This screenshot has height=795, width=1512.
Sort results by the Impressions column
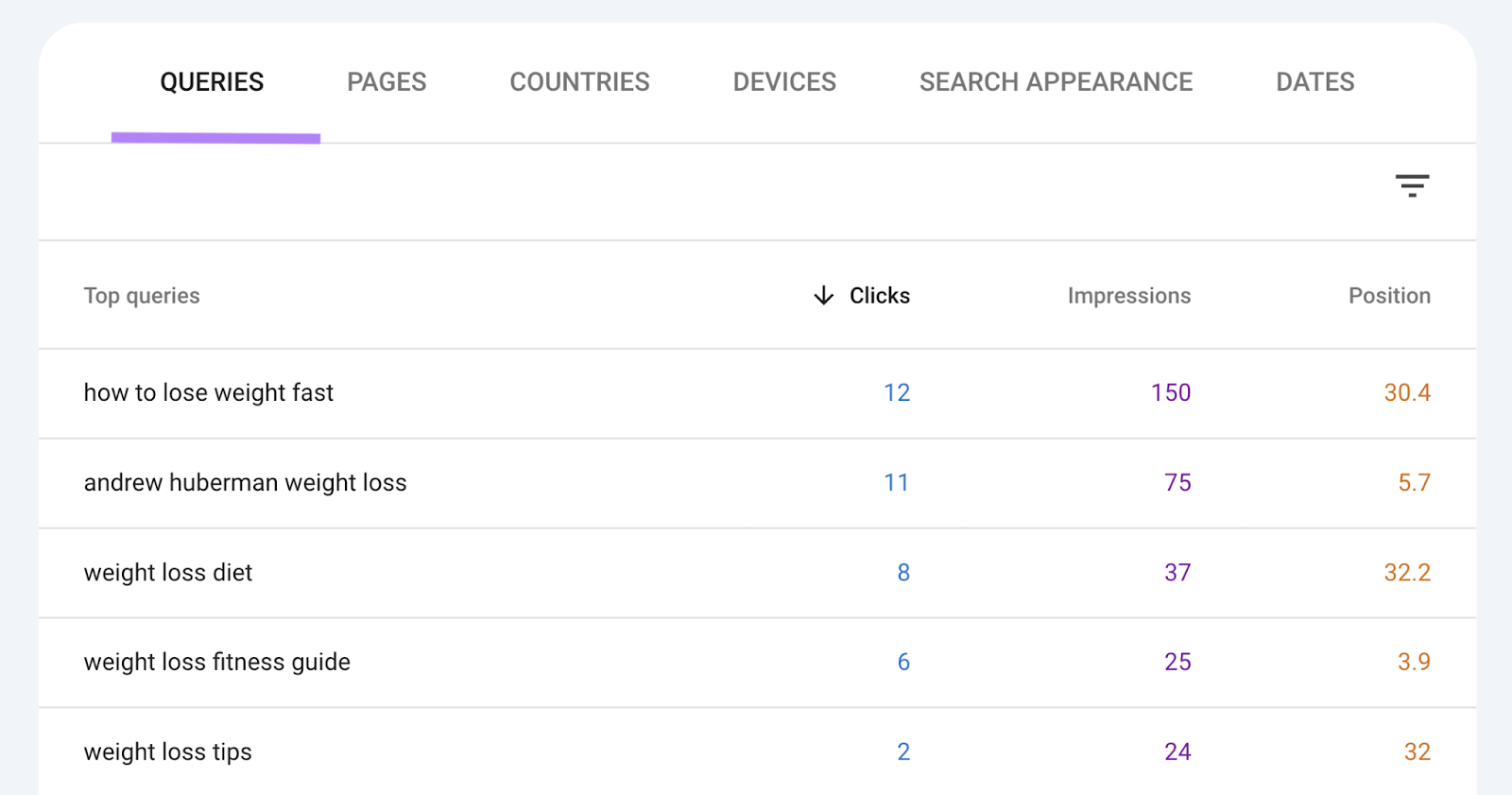(1128, 295)
